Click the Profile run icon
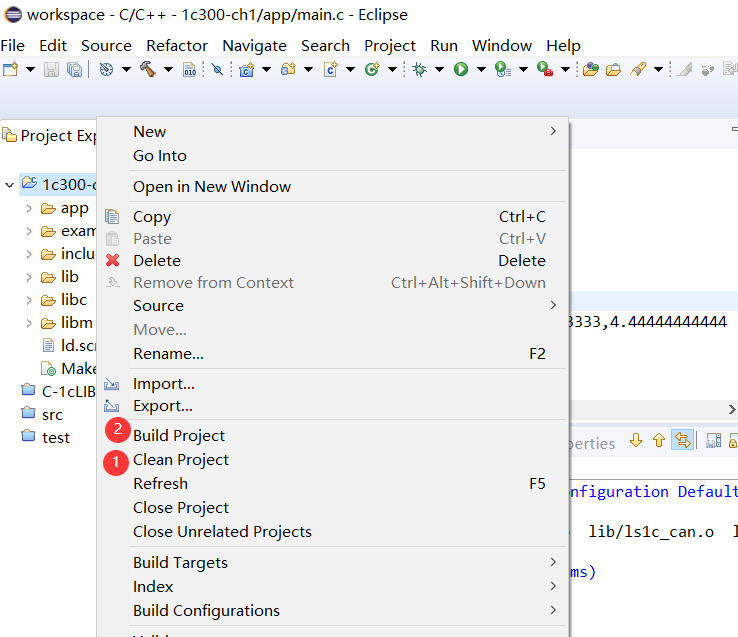The width and height of the screenshot is (738, 637). (503, 70)
